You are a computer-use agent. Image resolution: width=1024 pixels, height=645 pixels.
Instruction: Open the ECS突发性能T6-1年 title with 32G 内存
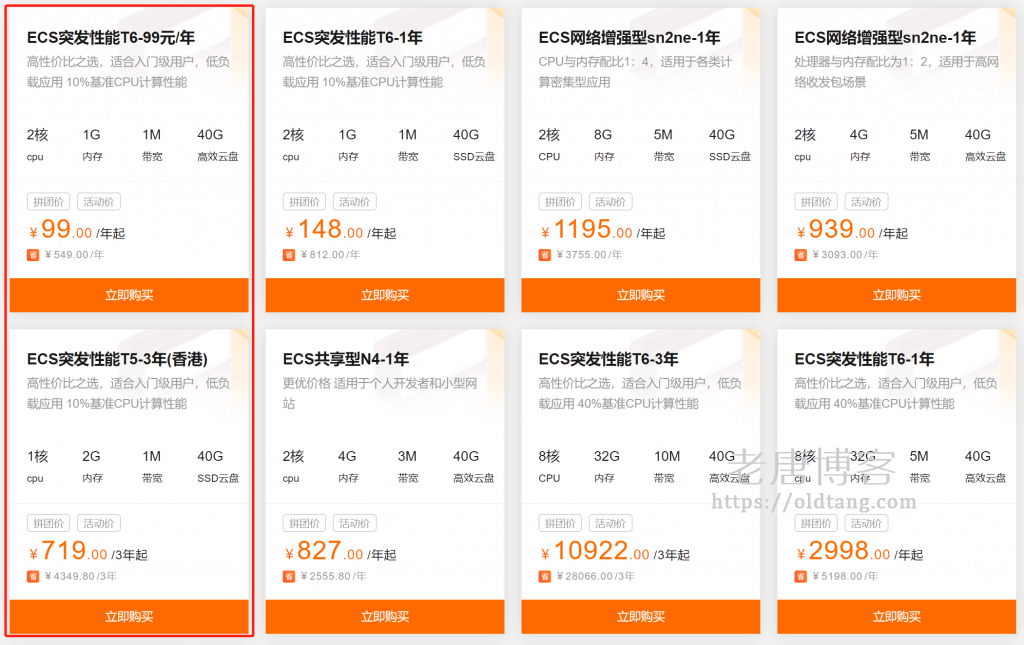coord(865,359)
